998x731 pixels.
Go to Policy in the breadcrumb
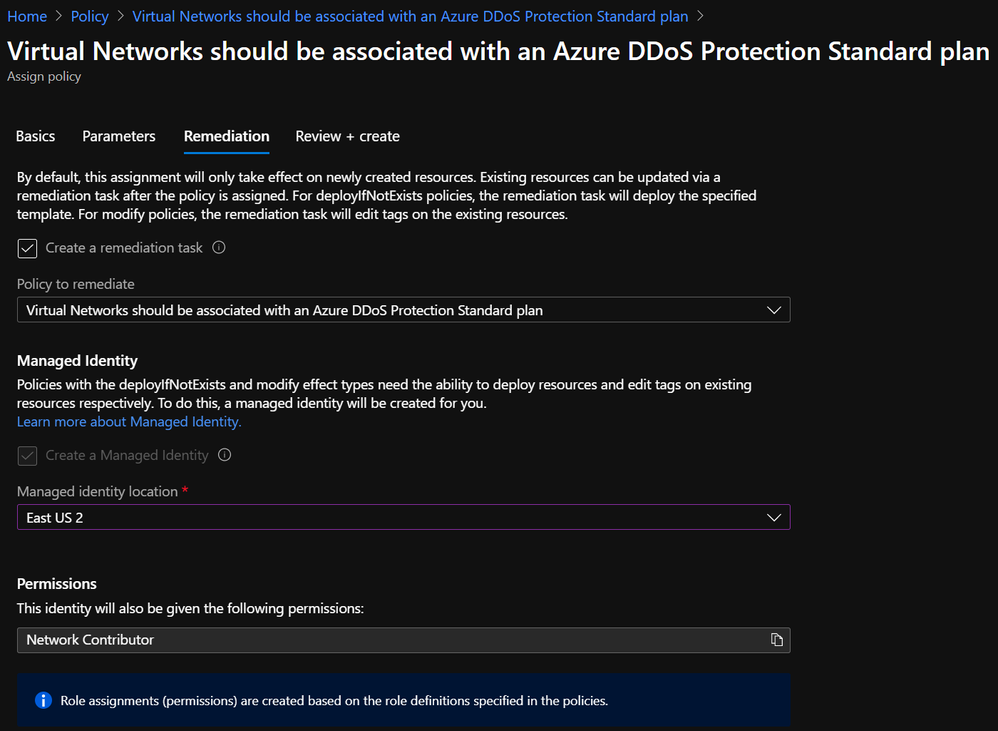(90, 17)
